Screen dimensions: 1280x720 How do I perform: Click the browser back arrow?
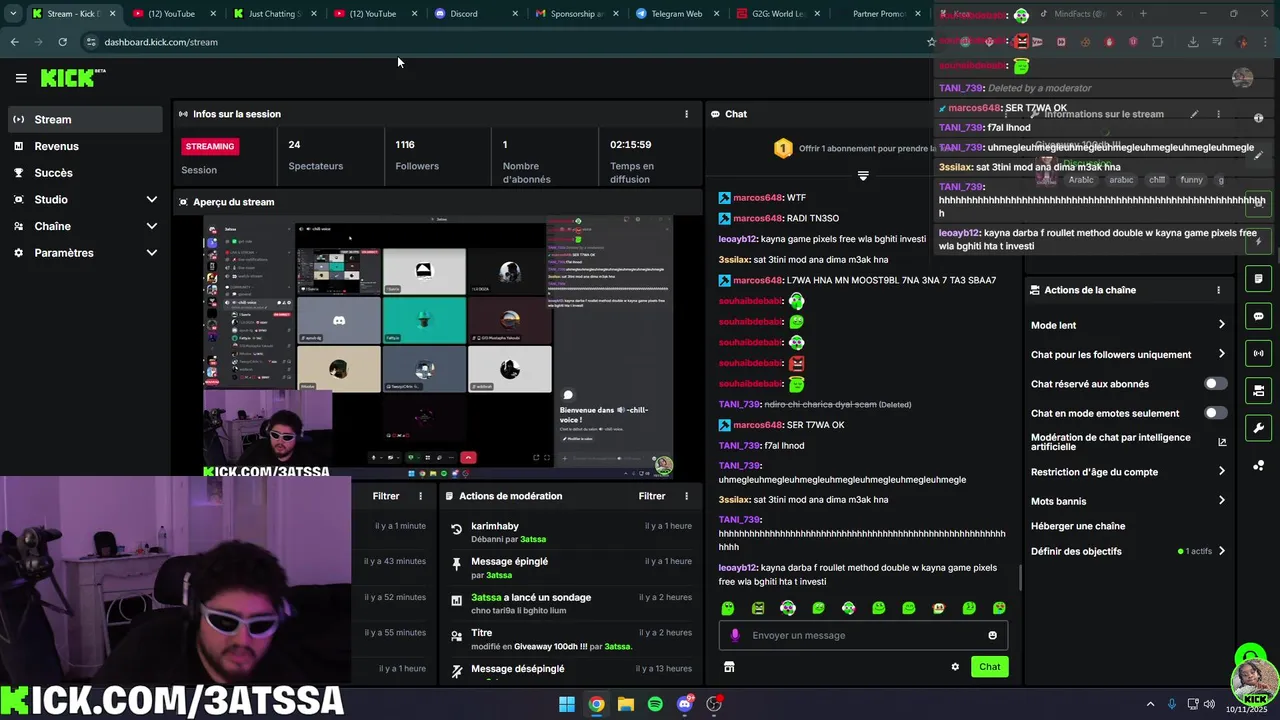tap(14, 42)
